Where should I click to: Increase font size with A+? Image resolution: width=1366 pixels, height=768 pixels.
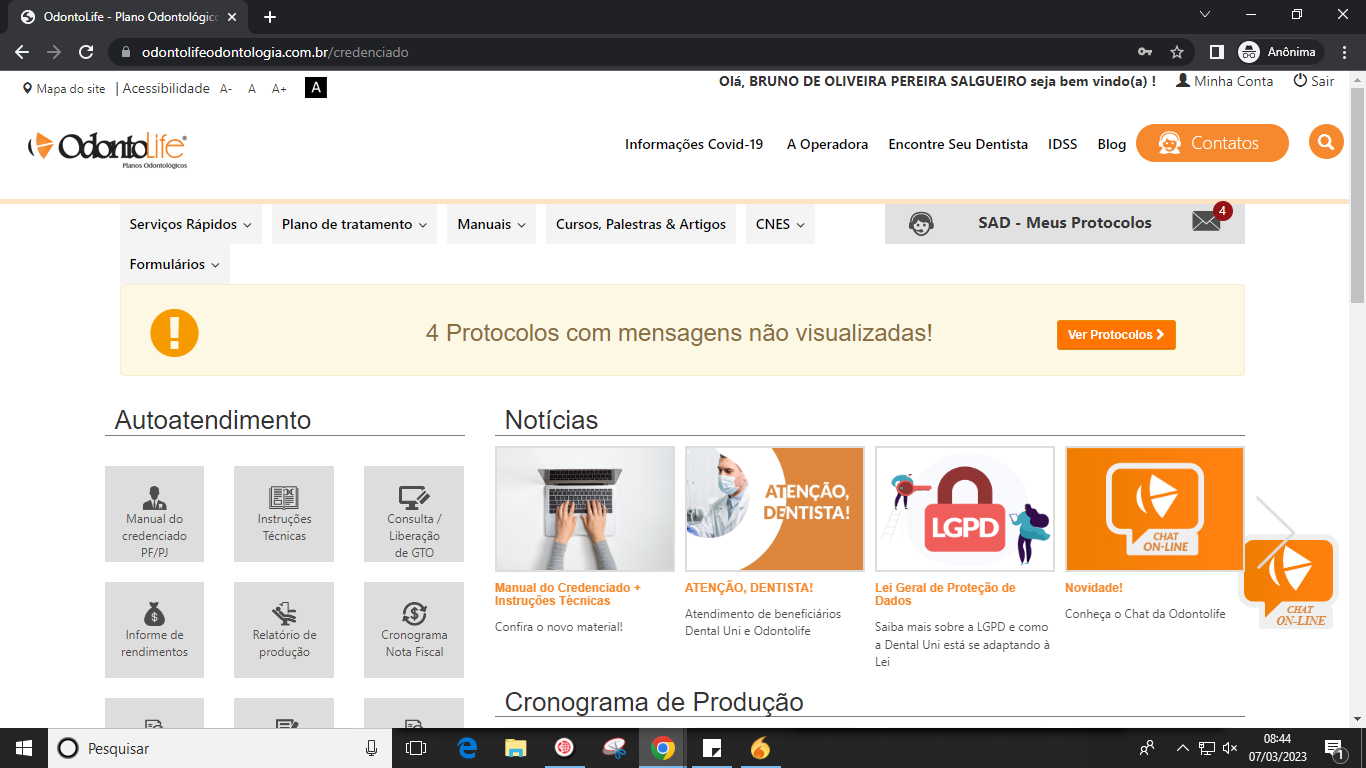[x=279, y=89]
